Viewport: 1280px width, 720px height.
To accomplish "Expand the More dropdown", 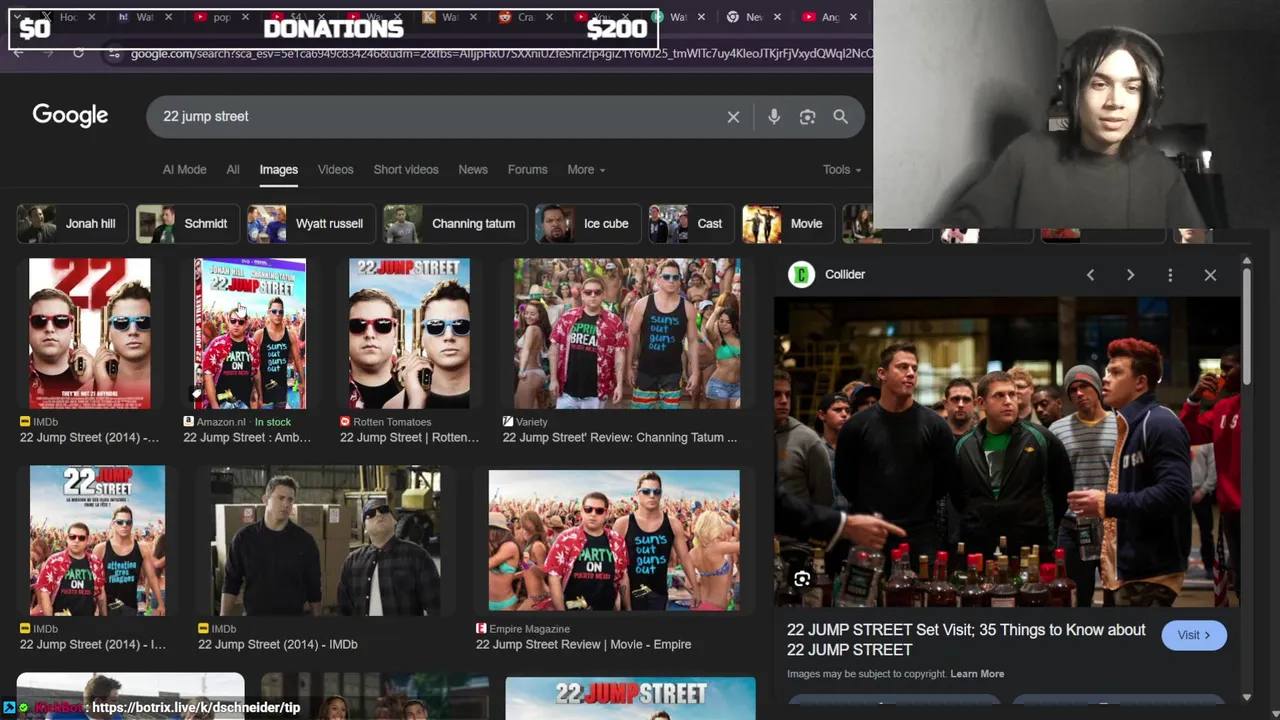I will tap(586, 169).
